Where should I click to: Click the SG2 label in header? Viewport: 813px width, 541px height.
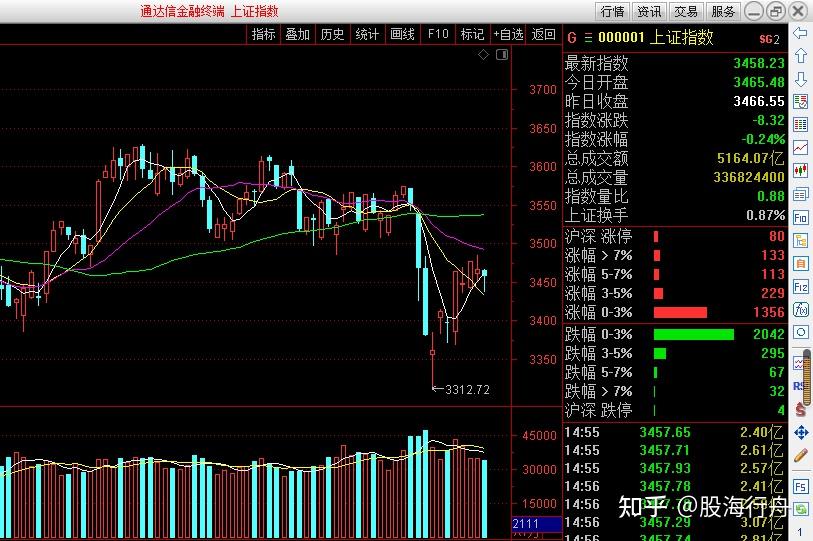tap(769, 39)
